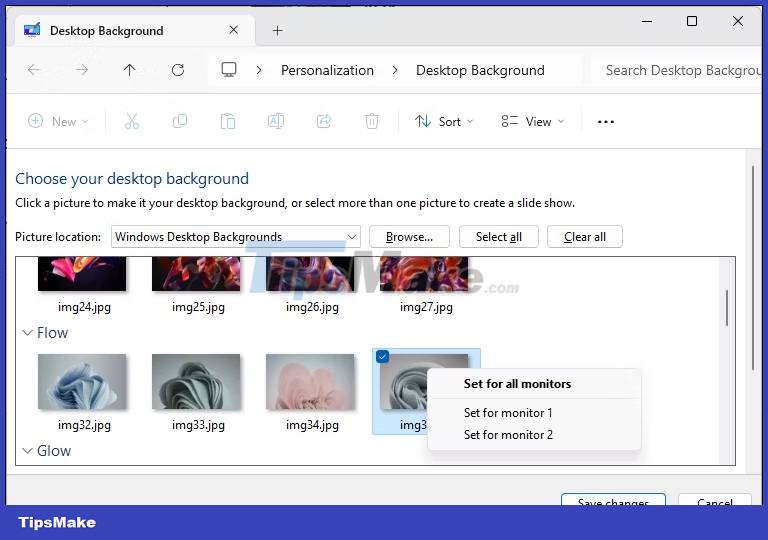Click the forward navigation arrow

[82, 70]
